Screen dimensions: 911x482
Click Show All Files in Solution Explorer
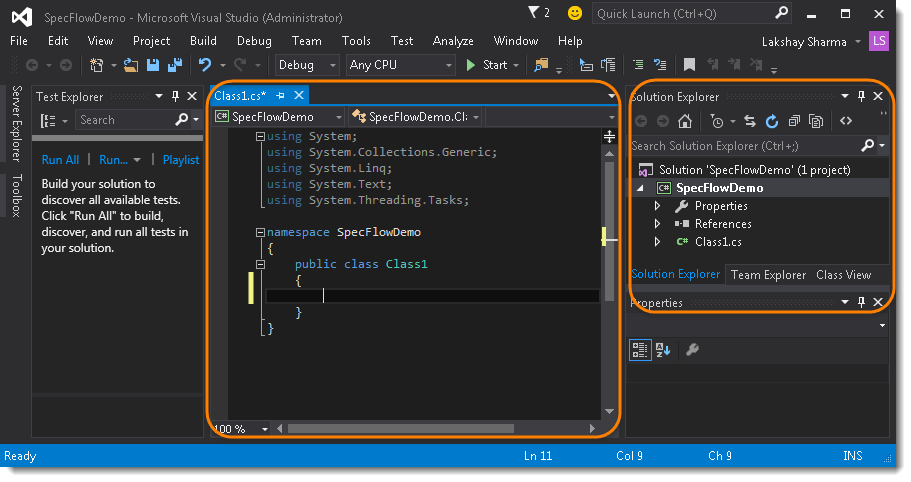click(x=816, y=121)
